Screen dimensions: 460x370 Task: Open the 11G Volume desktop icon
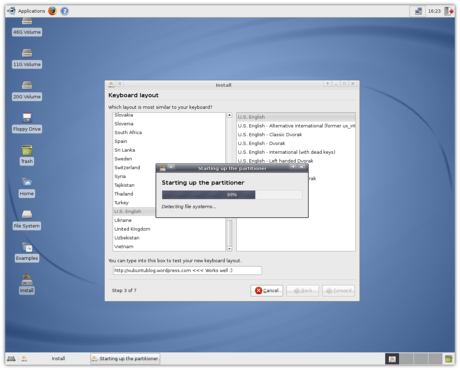[27, 58]
